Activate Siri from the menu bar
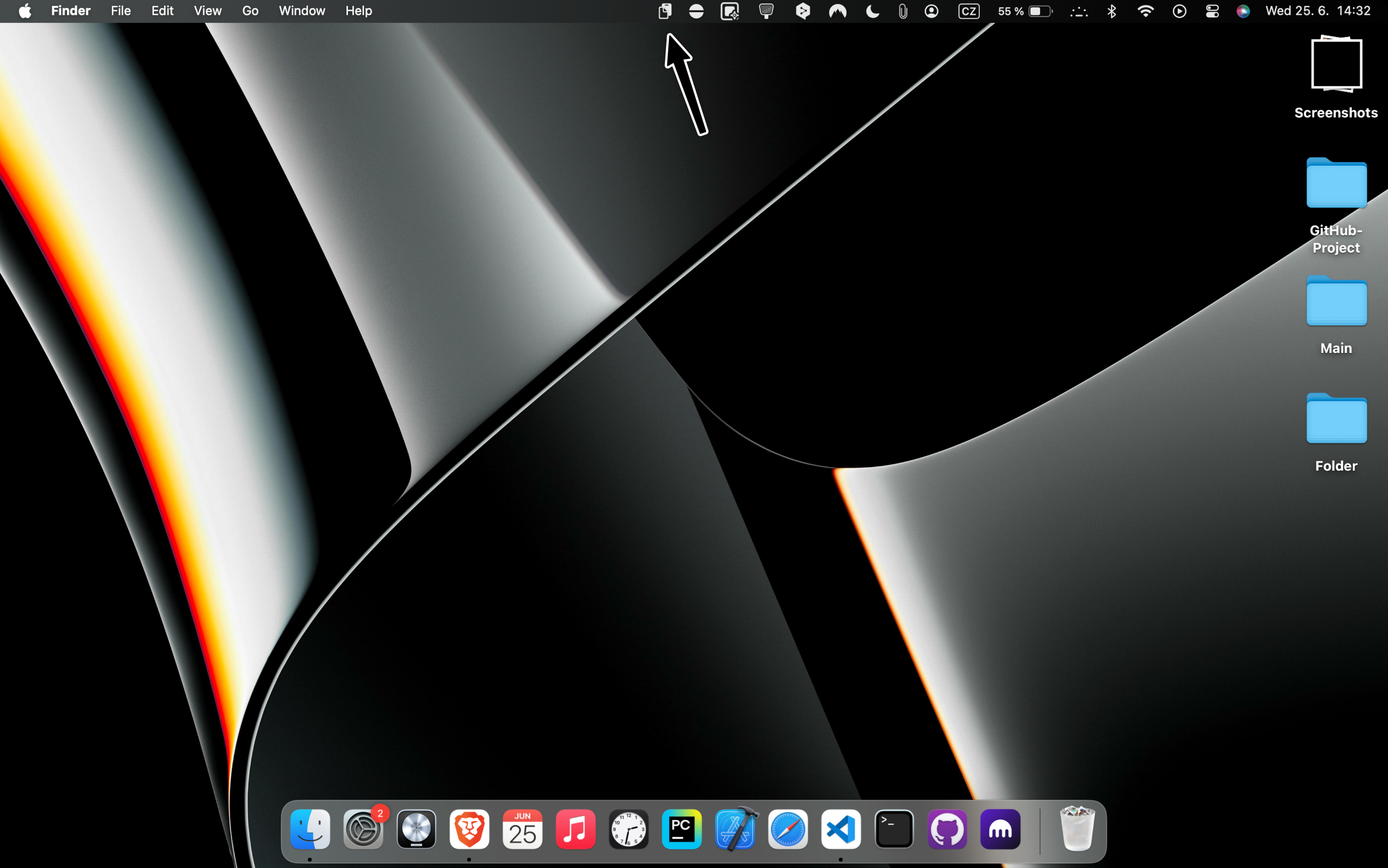This screenshot has height=868, width=1388. click(1243, 11)
